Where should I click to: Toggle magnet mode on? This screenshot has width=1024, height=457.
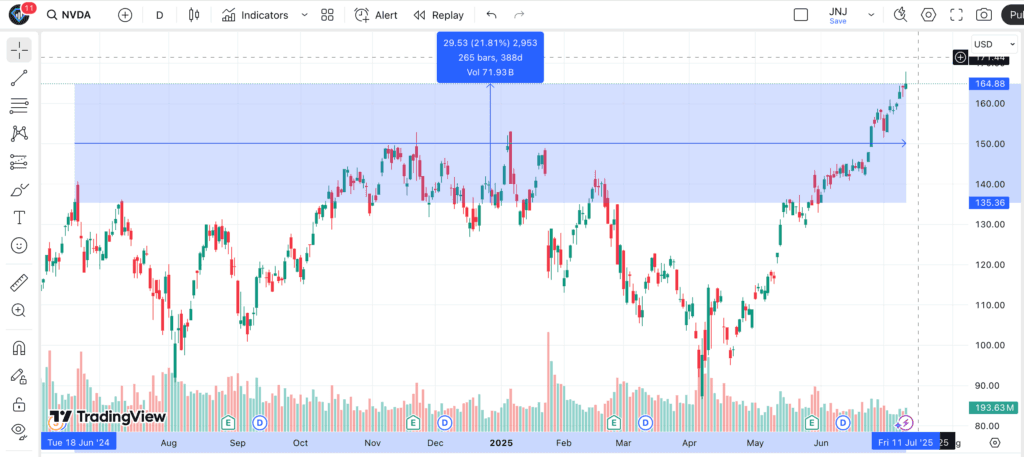[19, 349]
